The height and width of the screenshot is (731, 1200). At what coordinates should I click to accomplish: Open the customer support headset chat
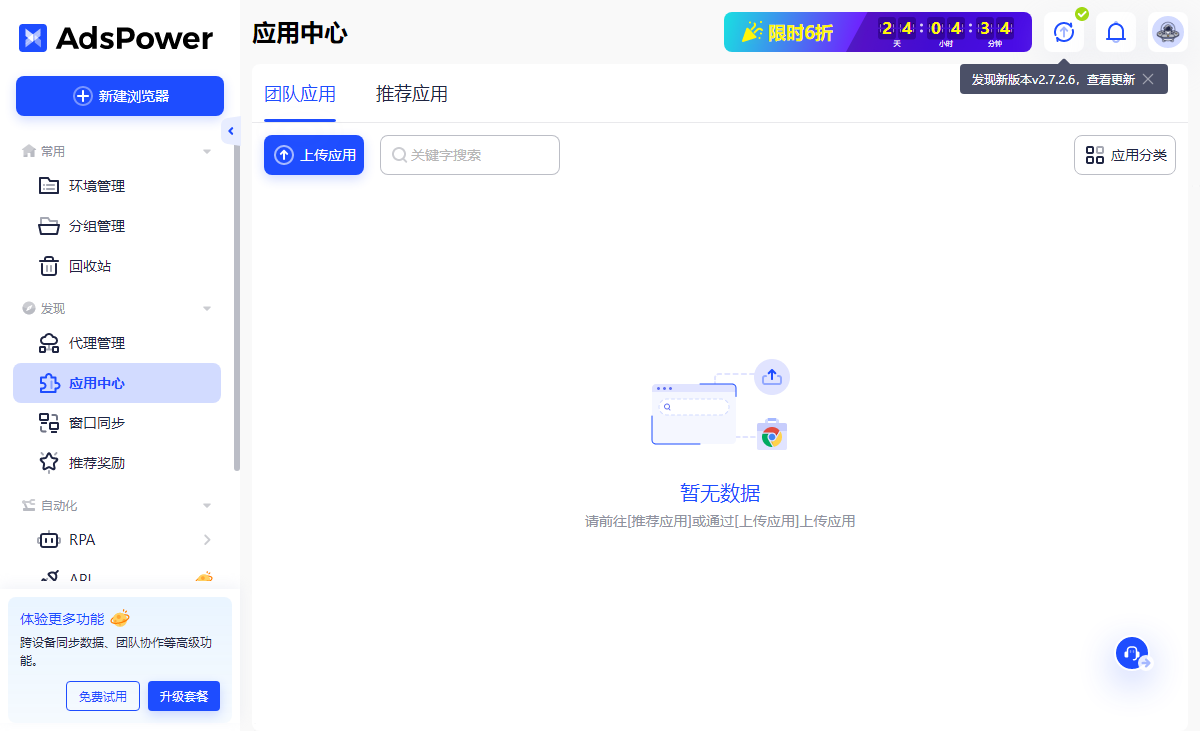[1132, 653]
